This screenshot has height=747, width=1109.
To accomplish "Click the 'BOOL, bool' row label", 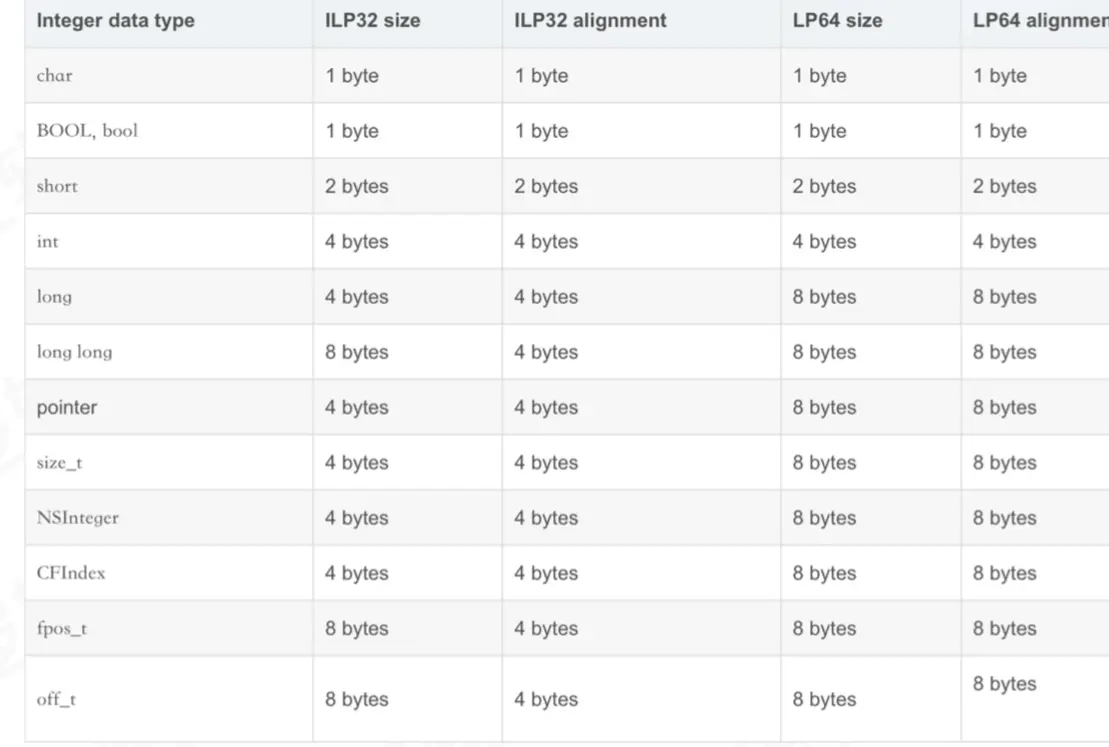I will 87,131.
